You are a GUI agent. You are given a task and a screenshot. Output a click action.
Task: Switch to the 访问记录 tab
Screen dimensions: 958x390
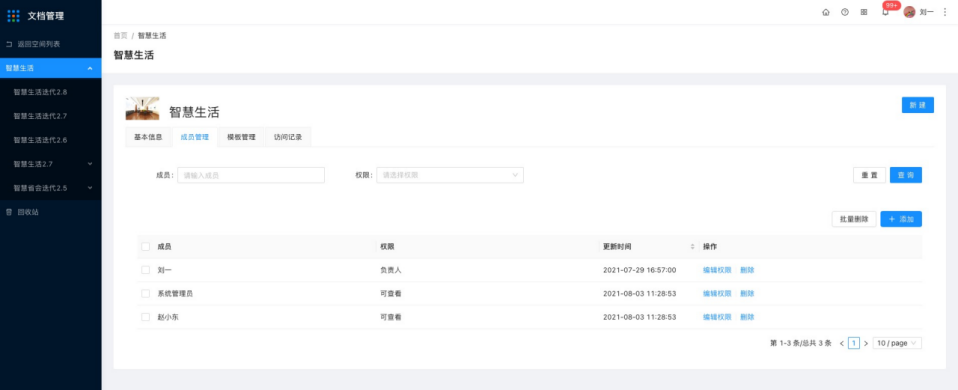288,137
